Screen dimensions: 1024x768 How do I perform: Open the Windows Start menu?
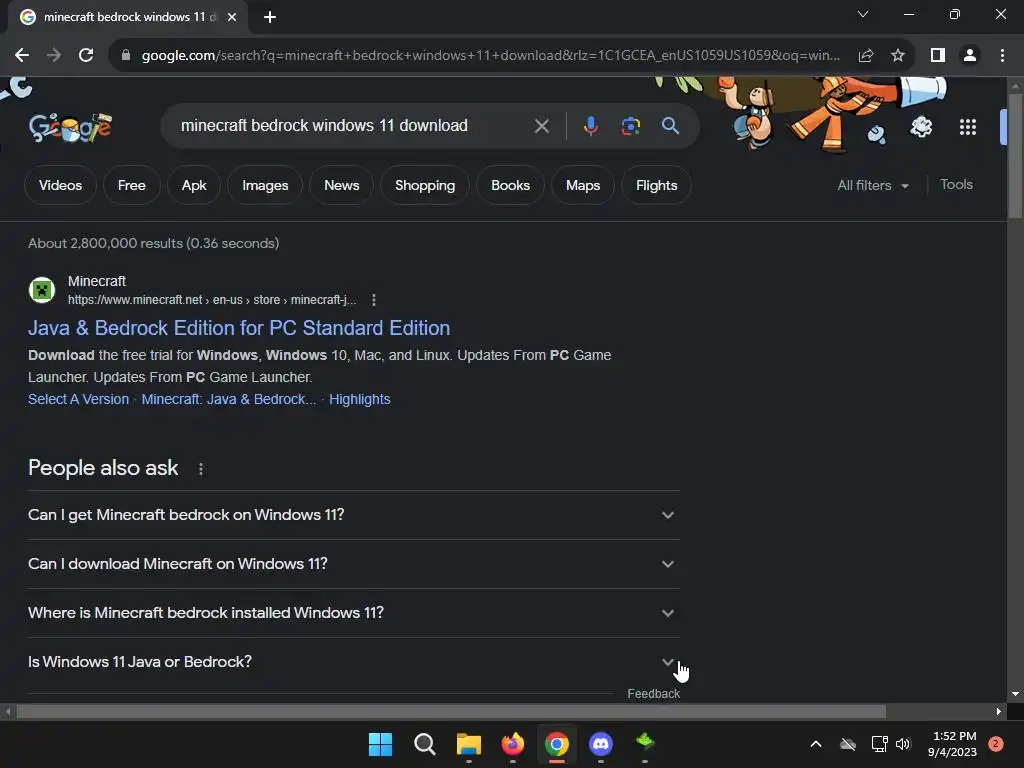point(380,744)
